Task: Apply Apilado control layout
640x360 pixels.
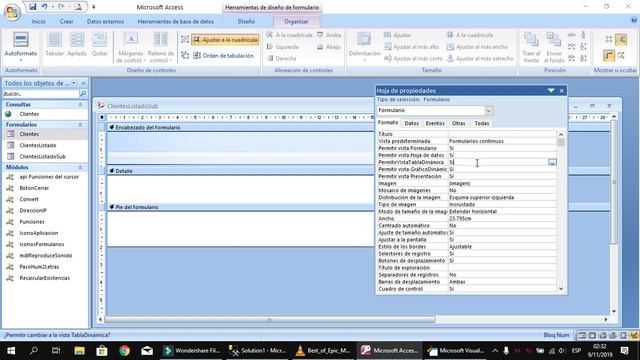Action: point(77,44)
